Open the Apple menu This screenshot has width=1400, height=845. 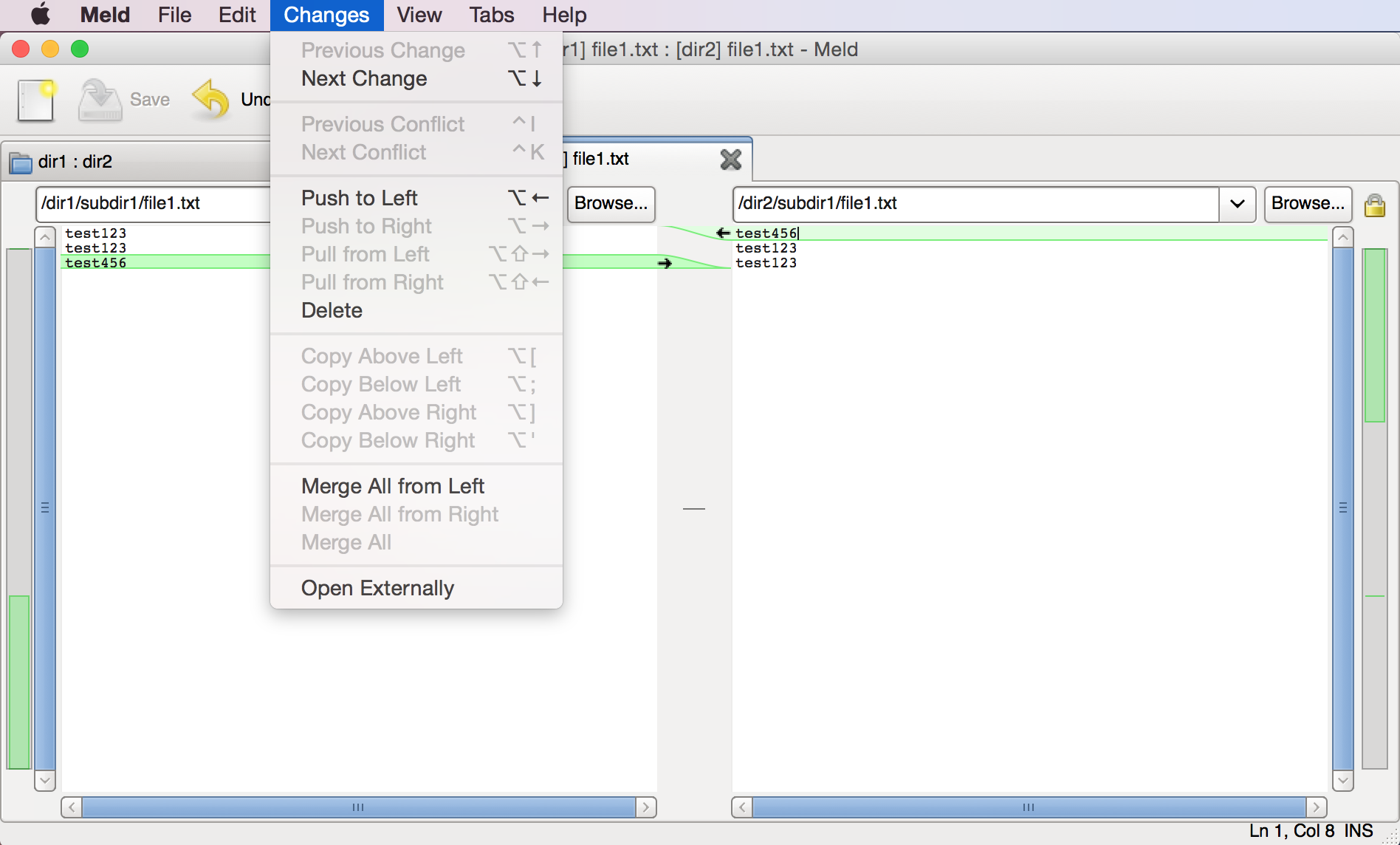(41, 15)
